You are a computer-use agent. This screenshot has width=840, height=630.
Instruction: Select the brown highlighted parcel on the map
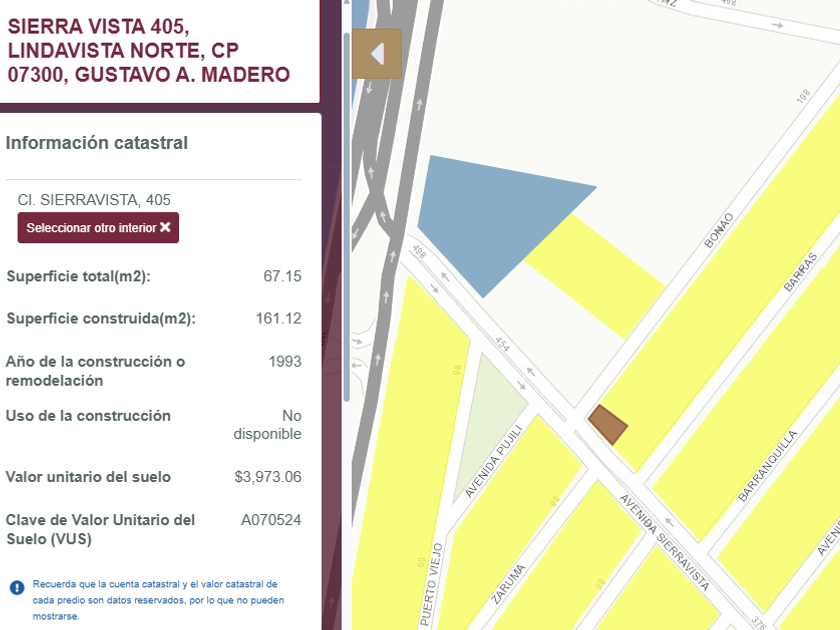(x=608, y=424)
